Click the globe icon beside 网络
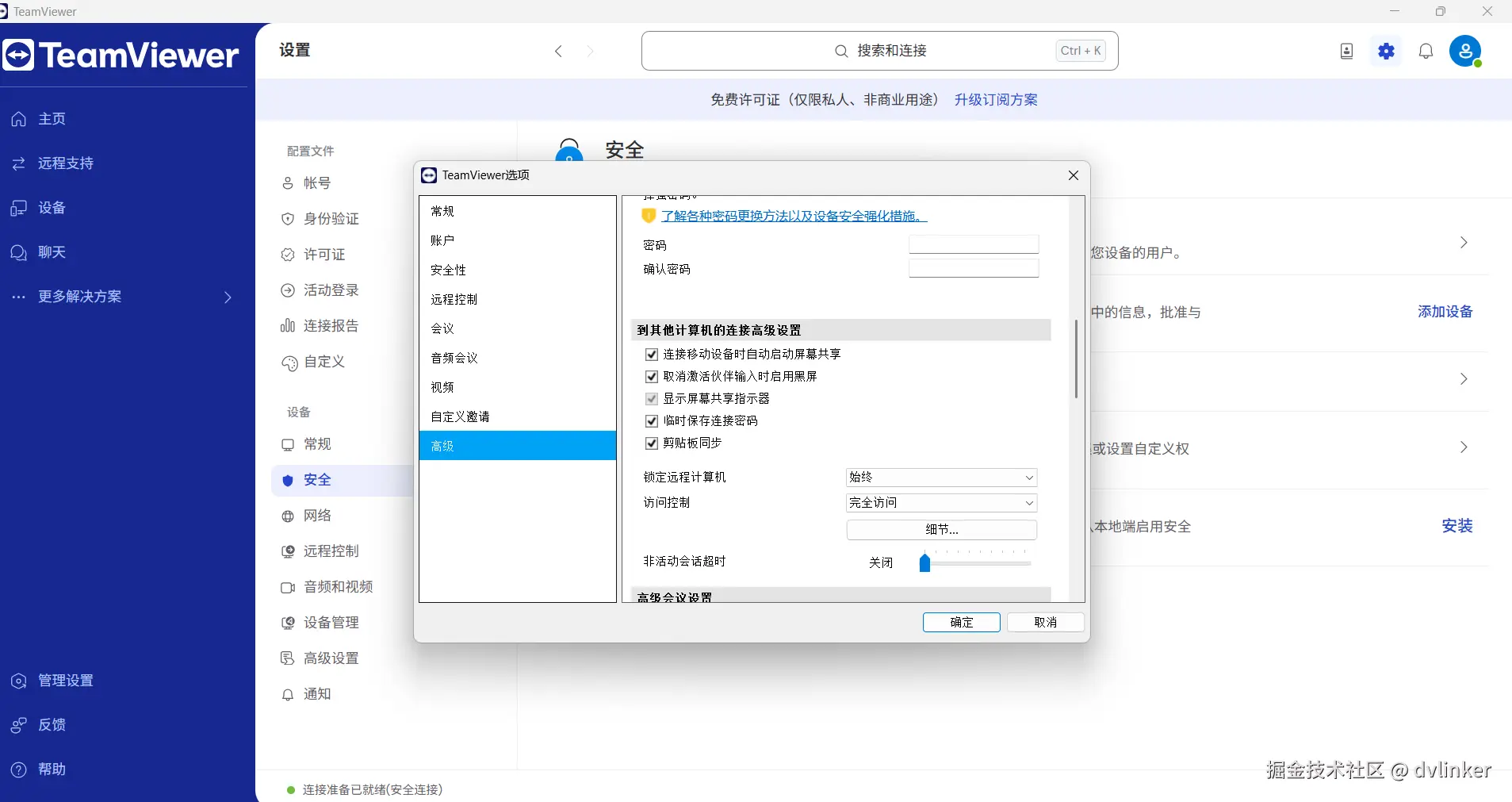The width and height of the screenshot is (1512, 802). [x=288, y=516]
